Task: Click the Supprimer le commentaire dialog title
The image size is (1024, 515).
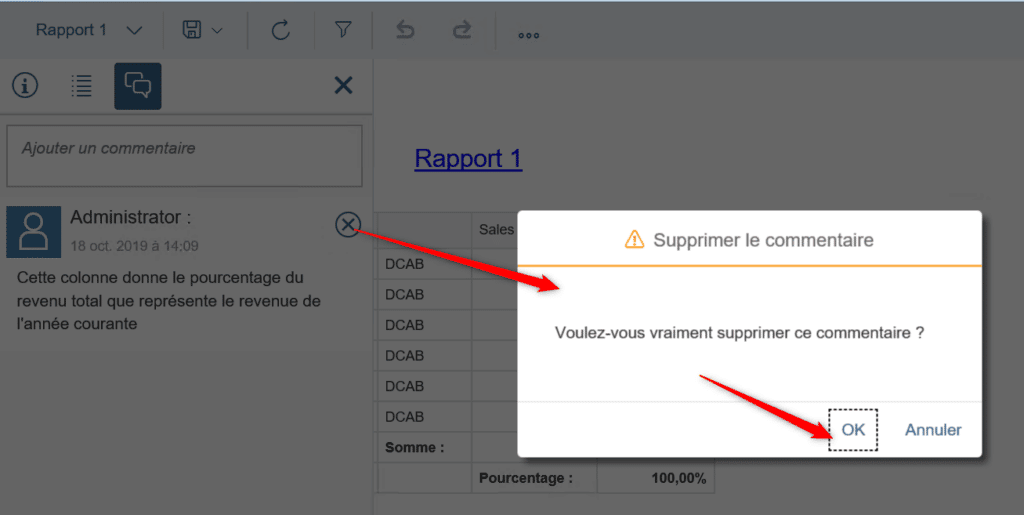Action: 763,240
